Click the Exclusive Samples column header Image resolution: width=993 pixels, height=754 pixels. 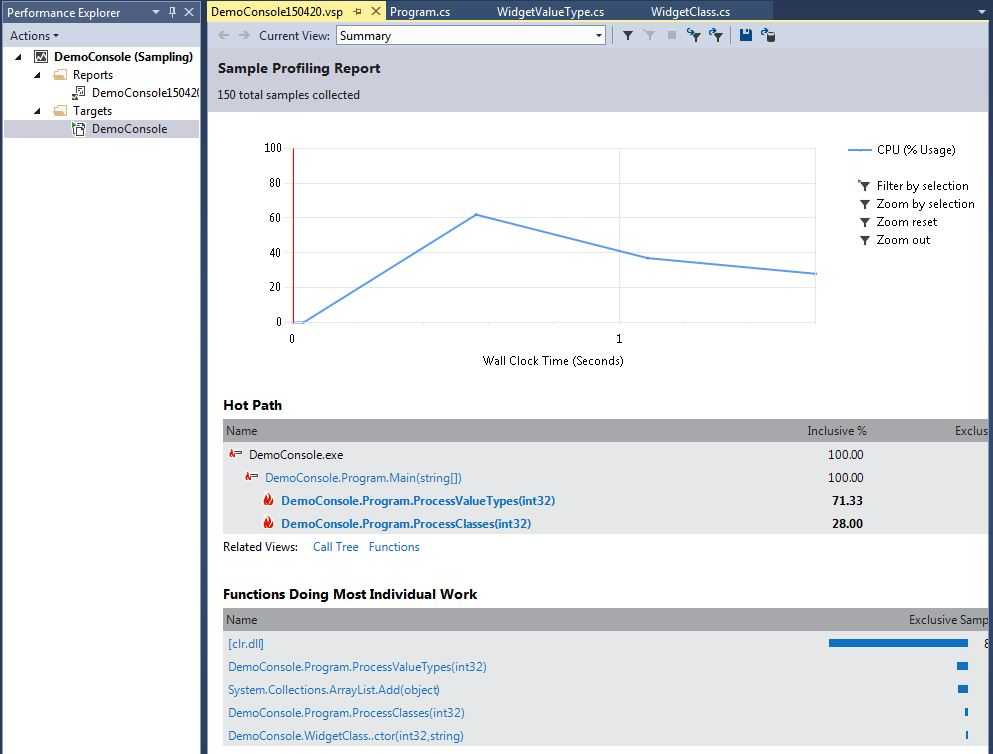click(x=948, y=620)
